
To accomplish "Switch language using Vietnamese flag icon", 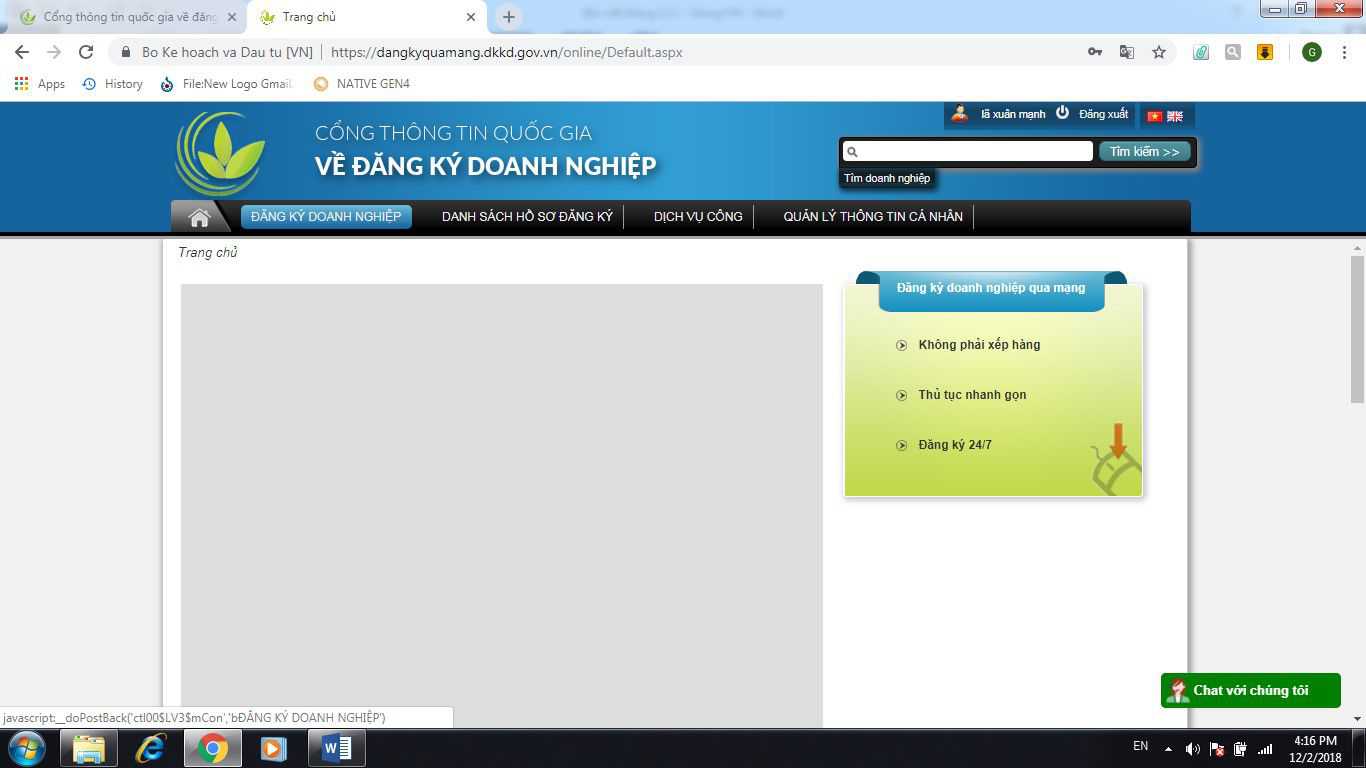I will [1154, 116].
